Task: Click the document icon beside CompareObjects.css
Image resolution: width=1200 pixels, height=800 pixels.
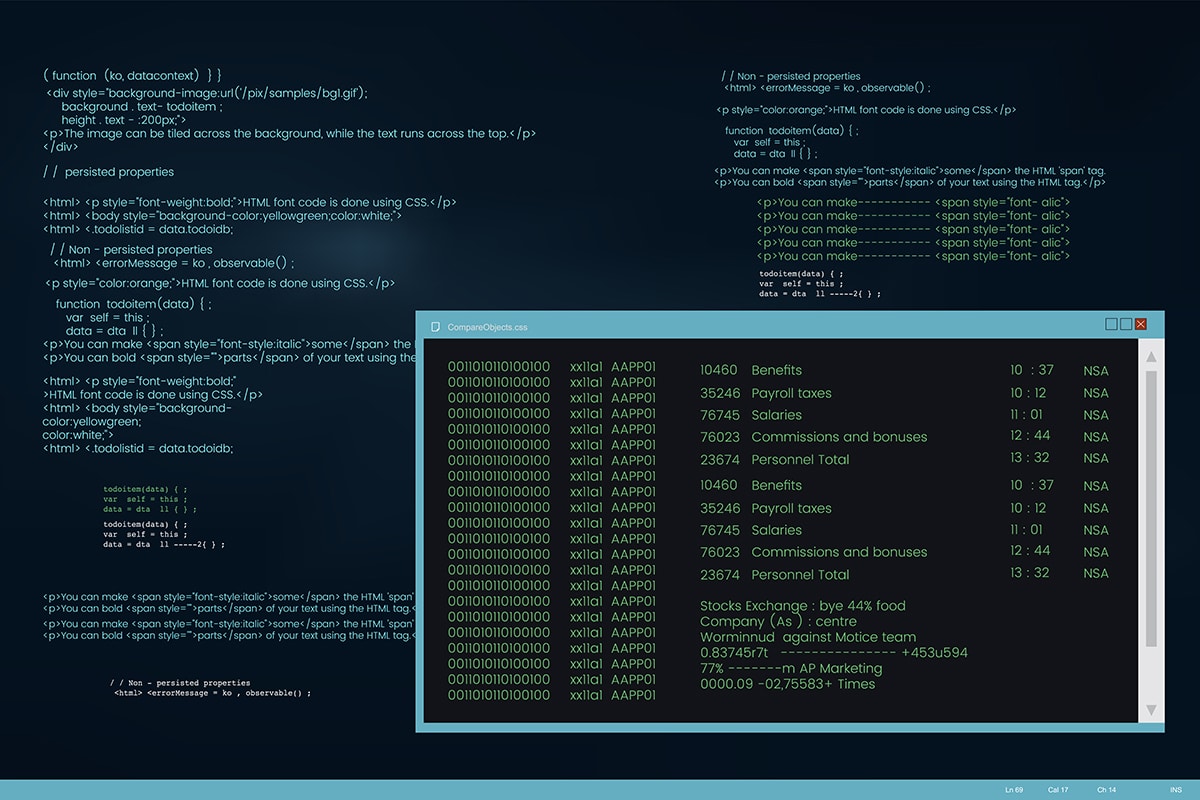Action: (x=435, y=325)
